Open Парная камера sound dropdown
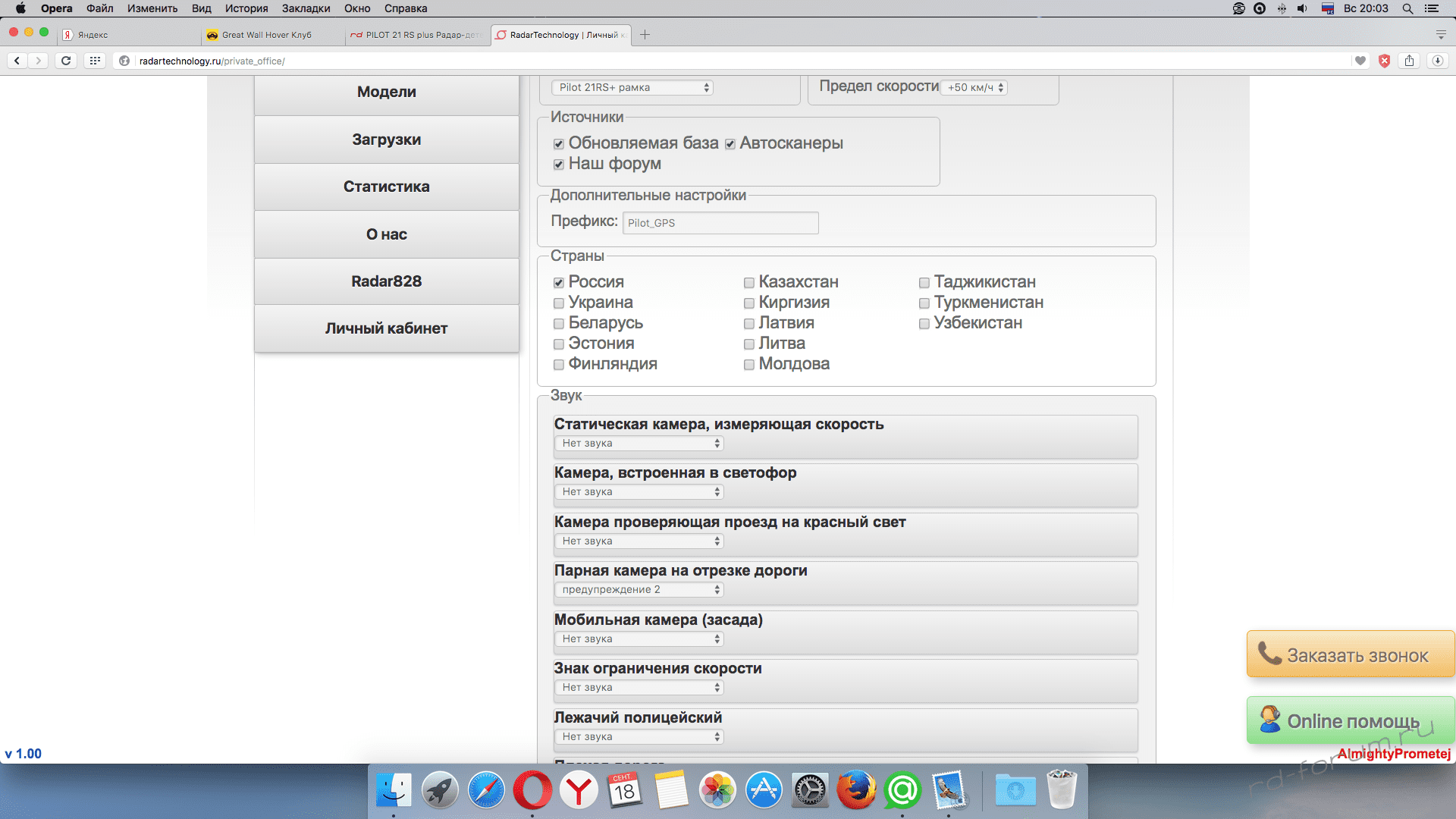Screen dimensions: 1456x819 click(x=639, y=589)
